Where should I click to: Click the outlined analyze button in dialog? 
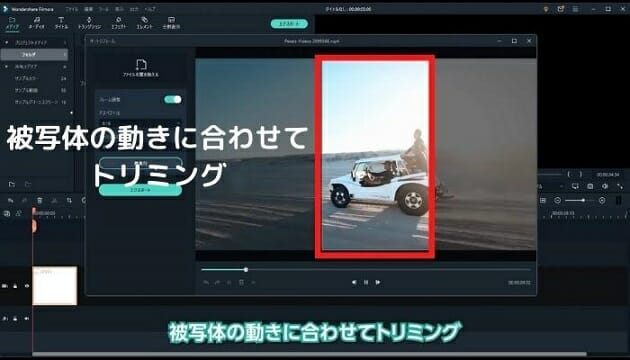[140, 163]
